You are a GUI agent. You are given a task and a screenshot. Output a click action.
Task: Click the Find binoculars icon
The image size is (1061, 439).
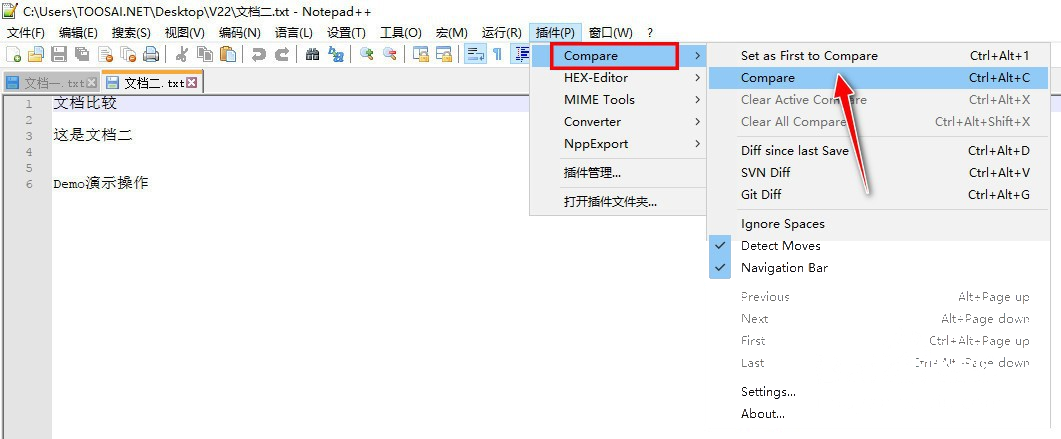(x=312, y=54)
